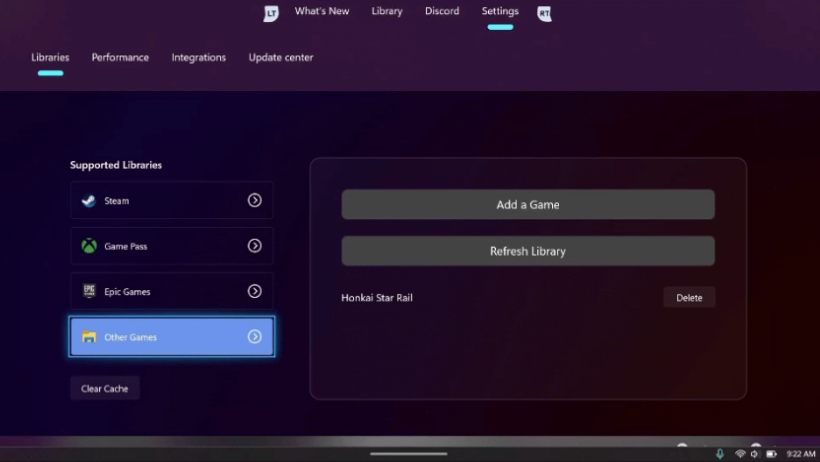Click the Steam logo icon
Screen dimensions: 820x462
pos(89,201)
